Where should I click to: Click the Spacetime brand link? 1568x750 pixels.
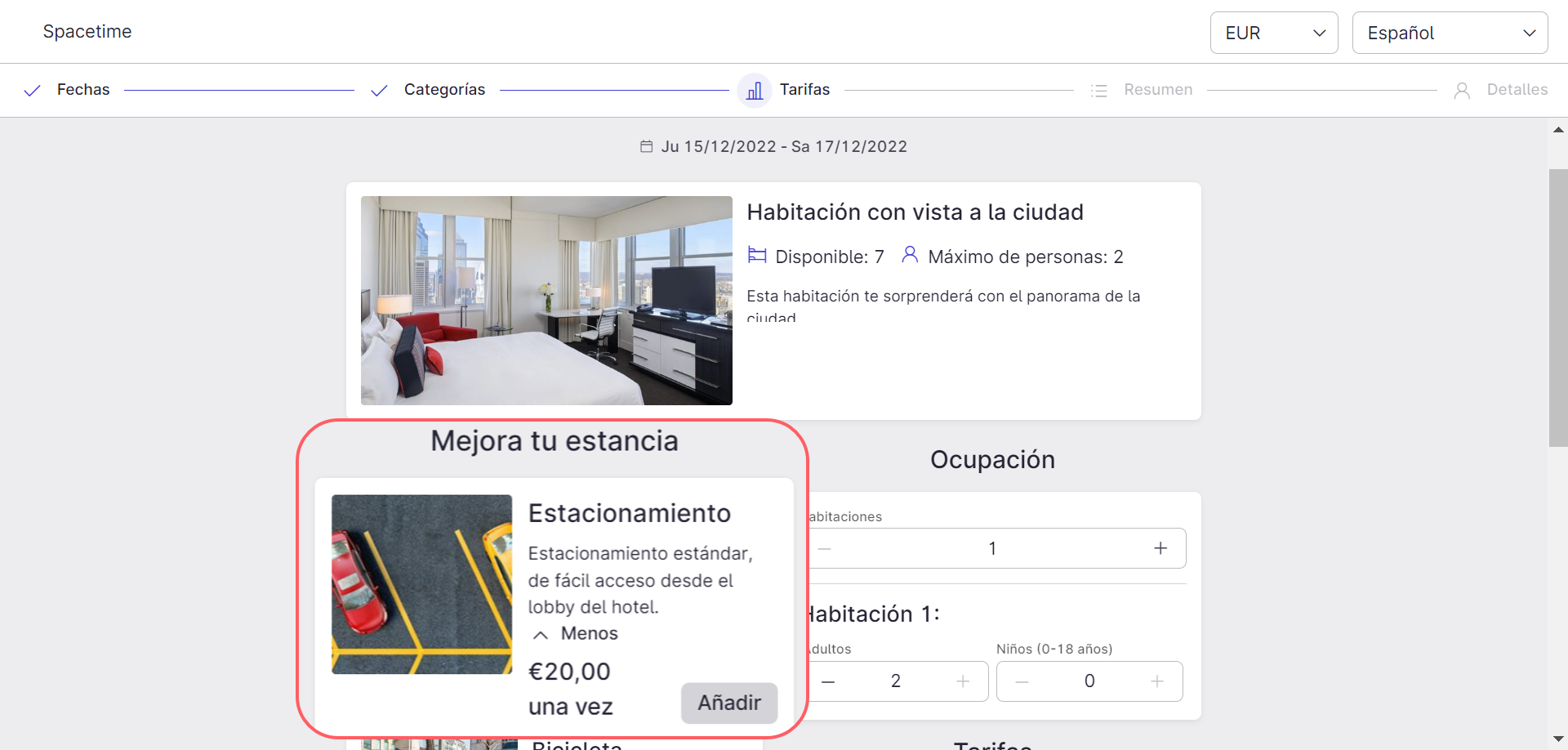click(87, 32)
